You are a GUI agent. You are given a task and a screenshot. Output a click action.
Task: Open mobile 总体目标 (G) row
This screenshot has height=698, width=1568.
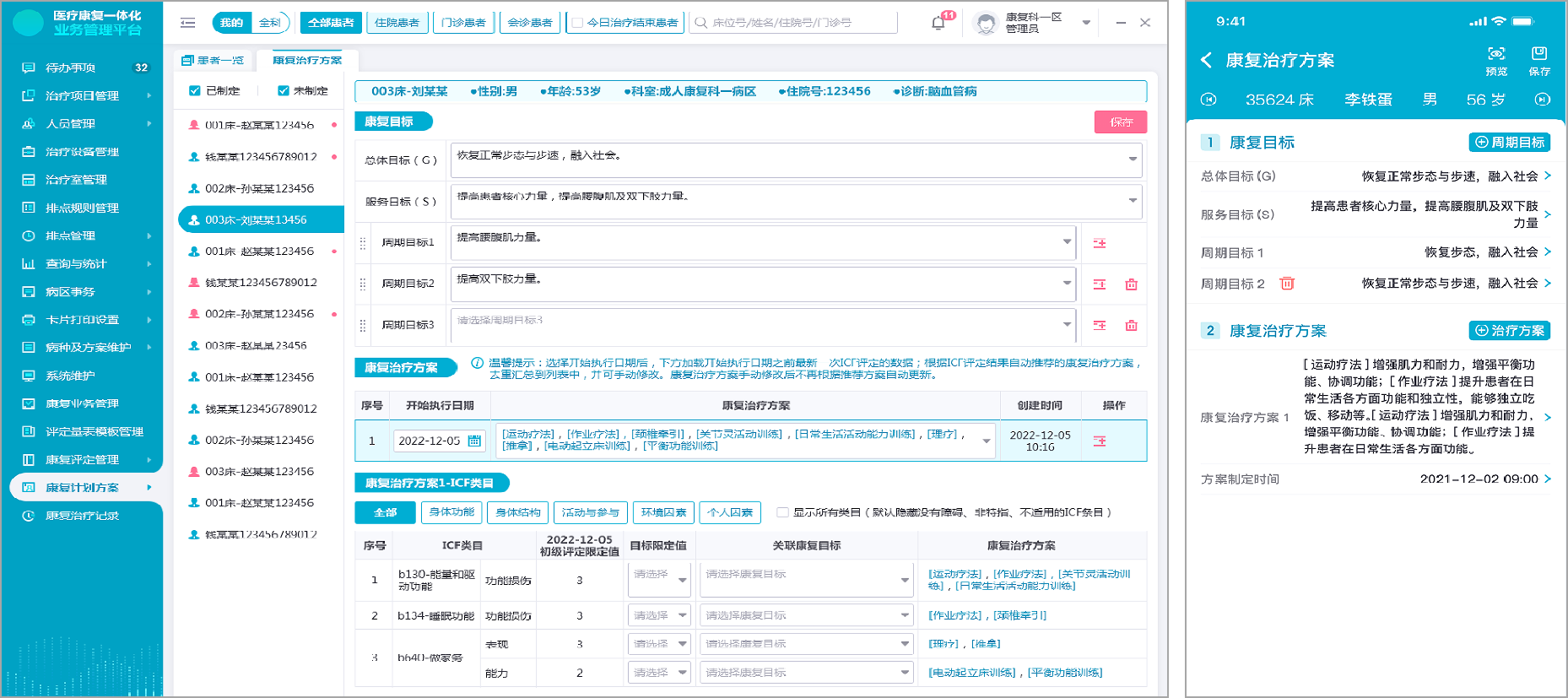pyautogui.click(x=1376, y=176)
